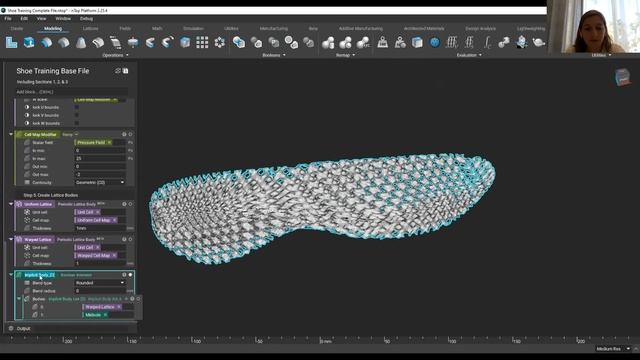This screenshot has height=360, width=640.
Task: Toggle the lock W bounds checkbox
Action: coord(77,123)
